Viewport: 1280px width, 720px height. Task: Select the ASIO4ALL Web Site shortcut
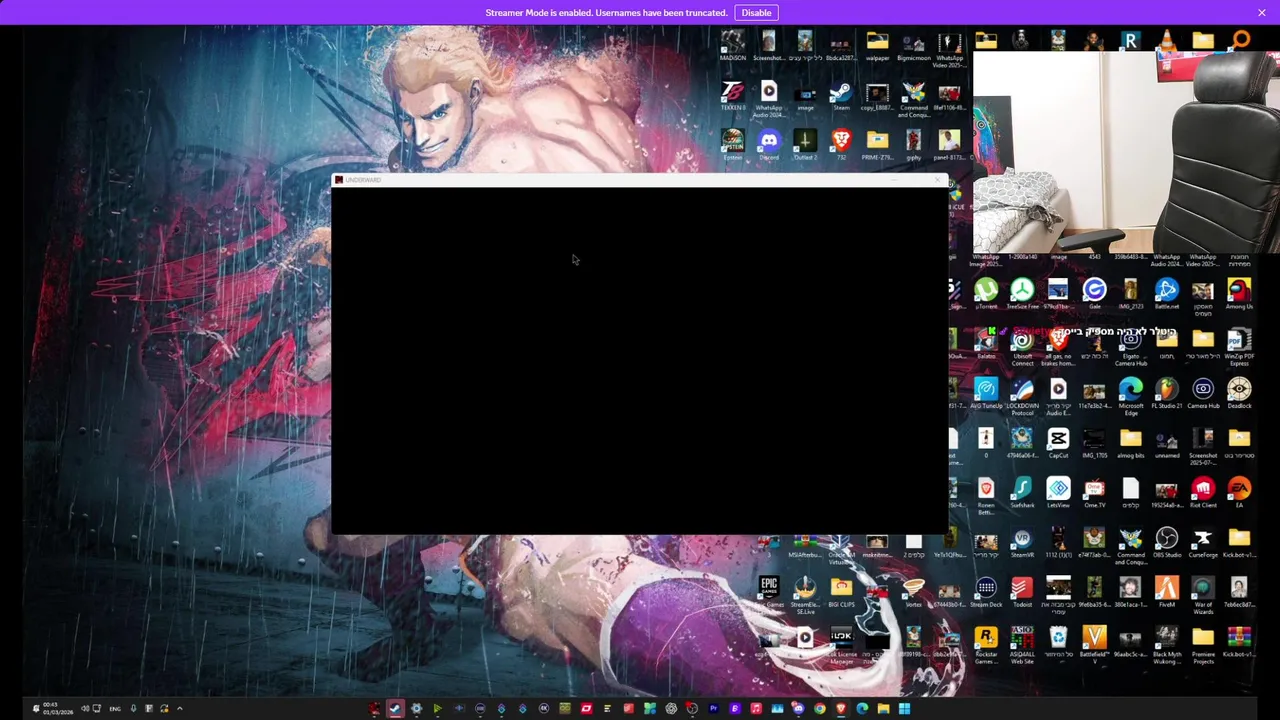pyautogui.click(x=1022, y=645)
